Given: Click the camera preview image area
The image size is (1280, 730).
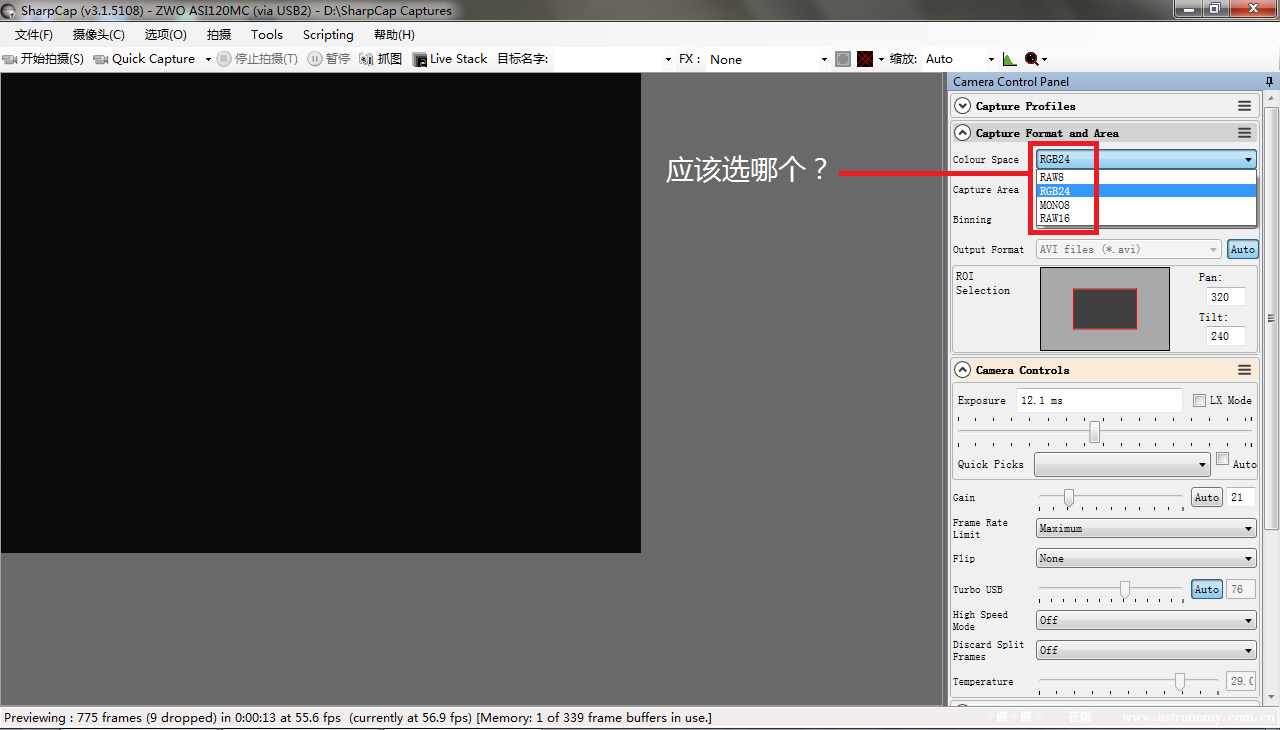Looking at the screenshot, I should click(x=320, y=312).
